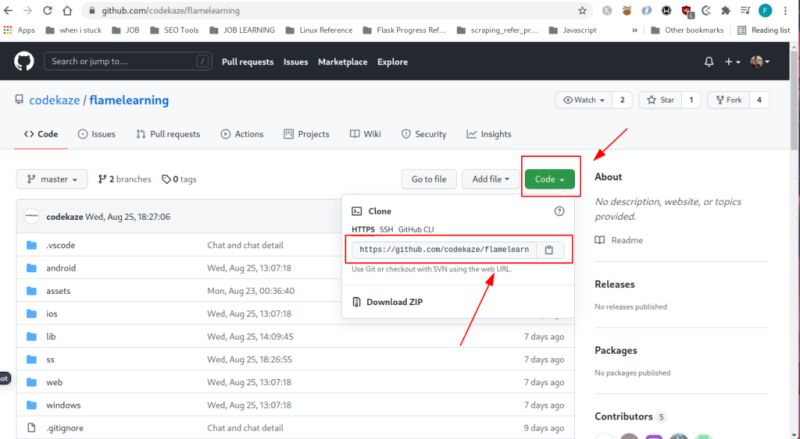Open Projects tab
Viewport: 800px width, 439px height.
coord(307,134)
